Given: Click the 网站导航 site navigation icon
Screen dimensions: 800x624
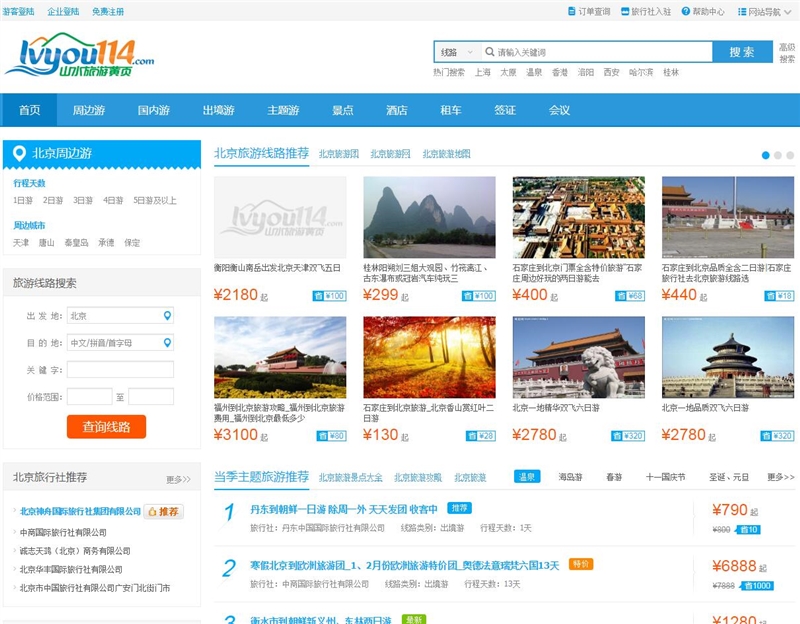Looking at the screenshot, I should tap(743, 11).
